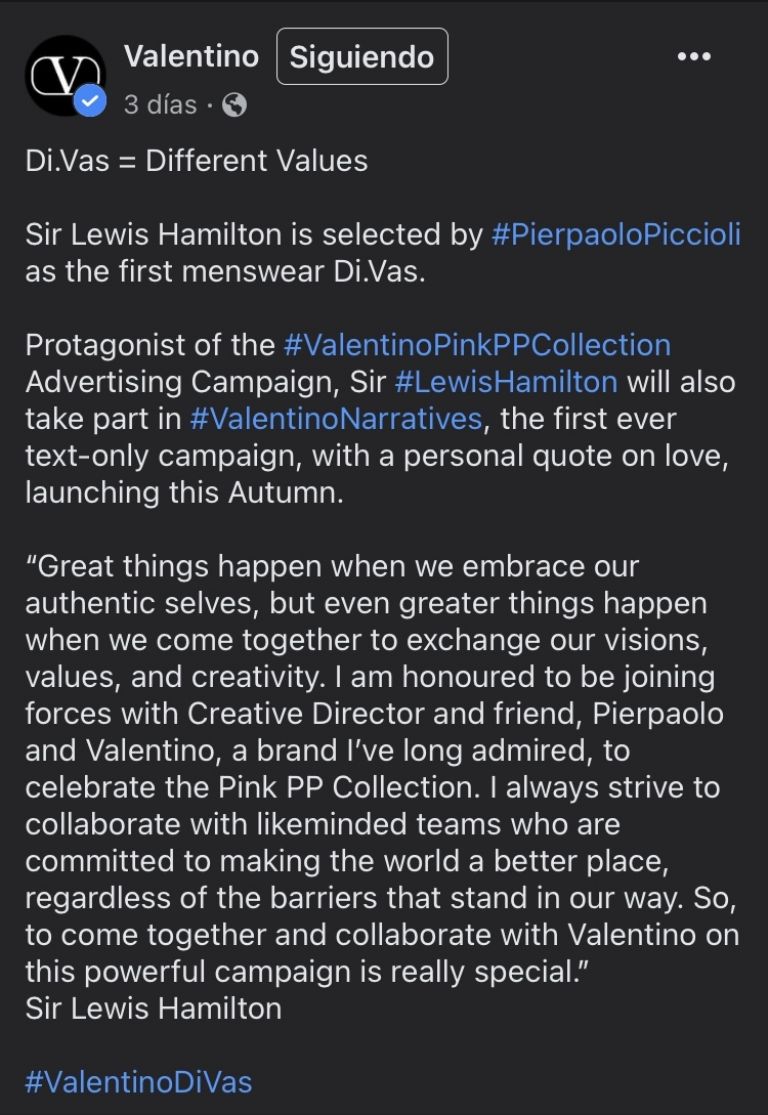Click the 'Great things happen' quote opening line

(331, 567)
